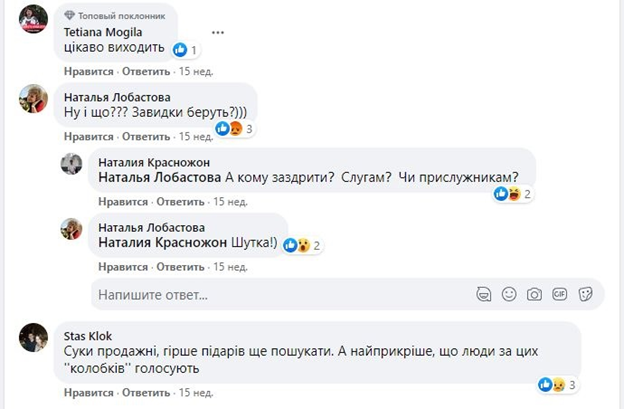Reply to Tetiana Mogila's comment

tap(146, 72)
